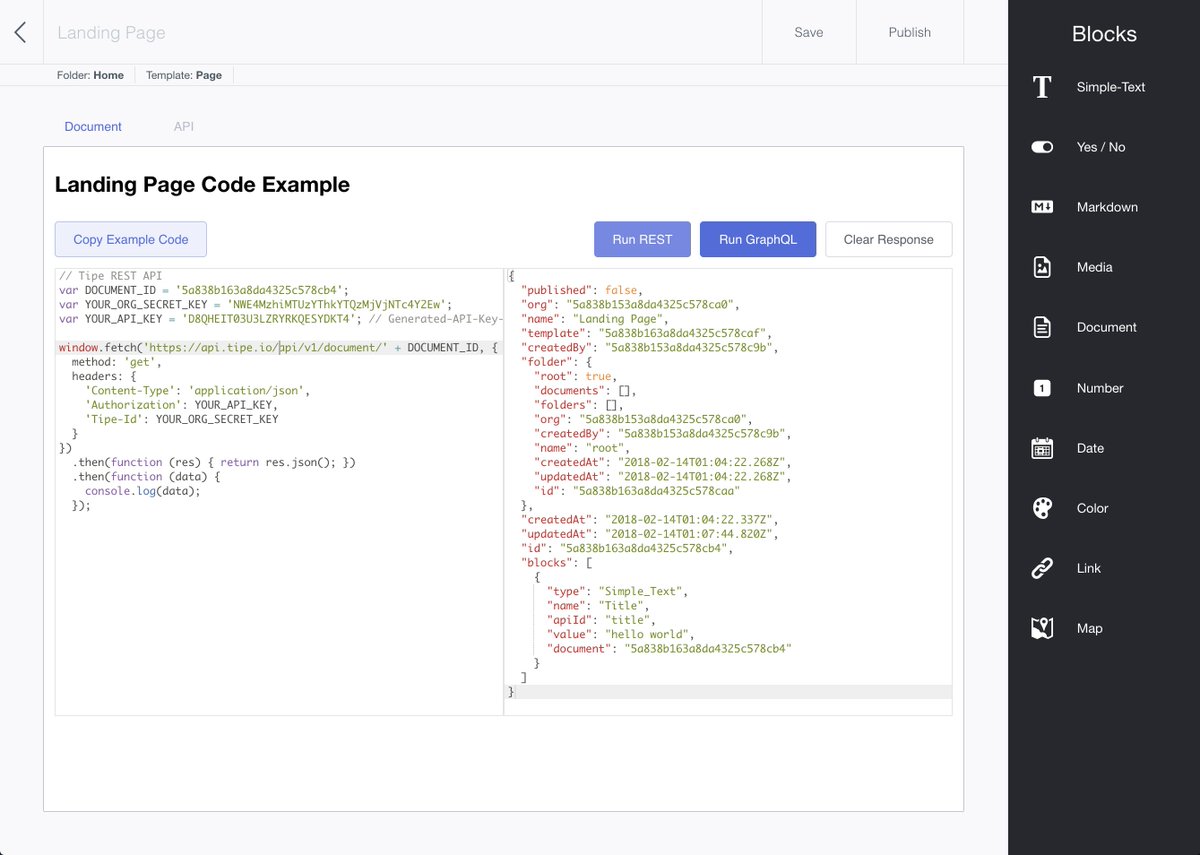Navigate back using the arrow
Screen dimensions: 1200x855
pos(20,31)
